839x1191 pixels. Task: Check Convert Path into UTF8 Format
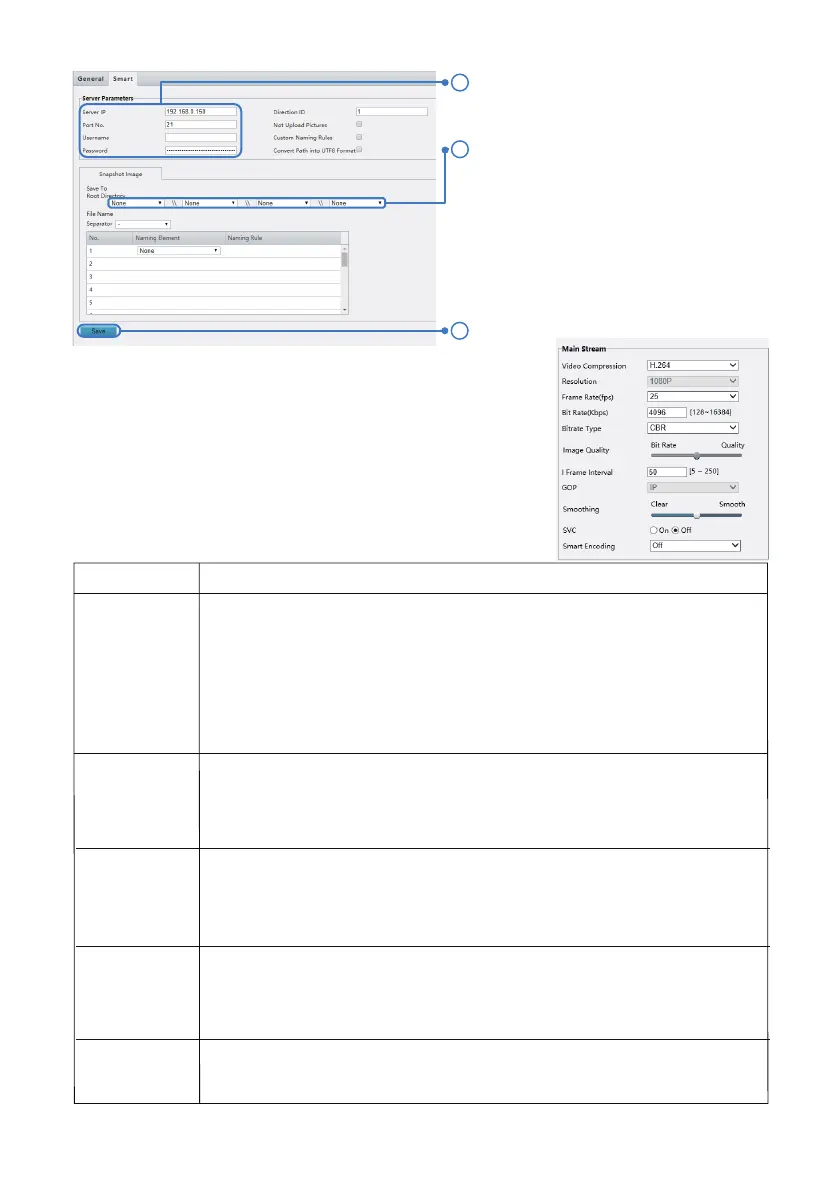[359, 150]
